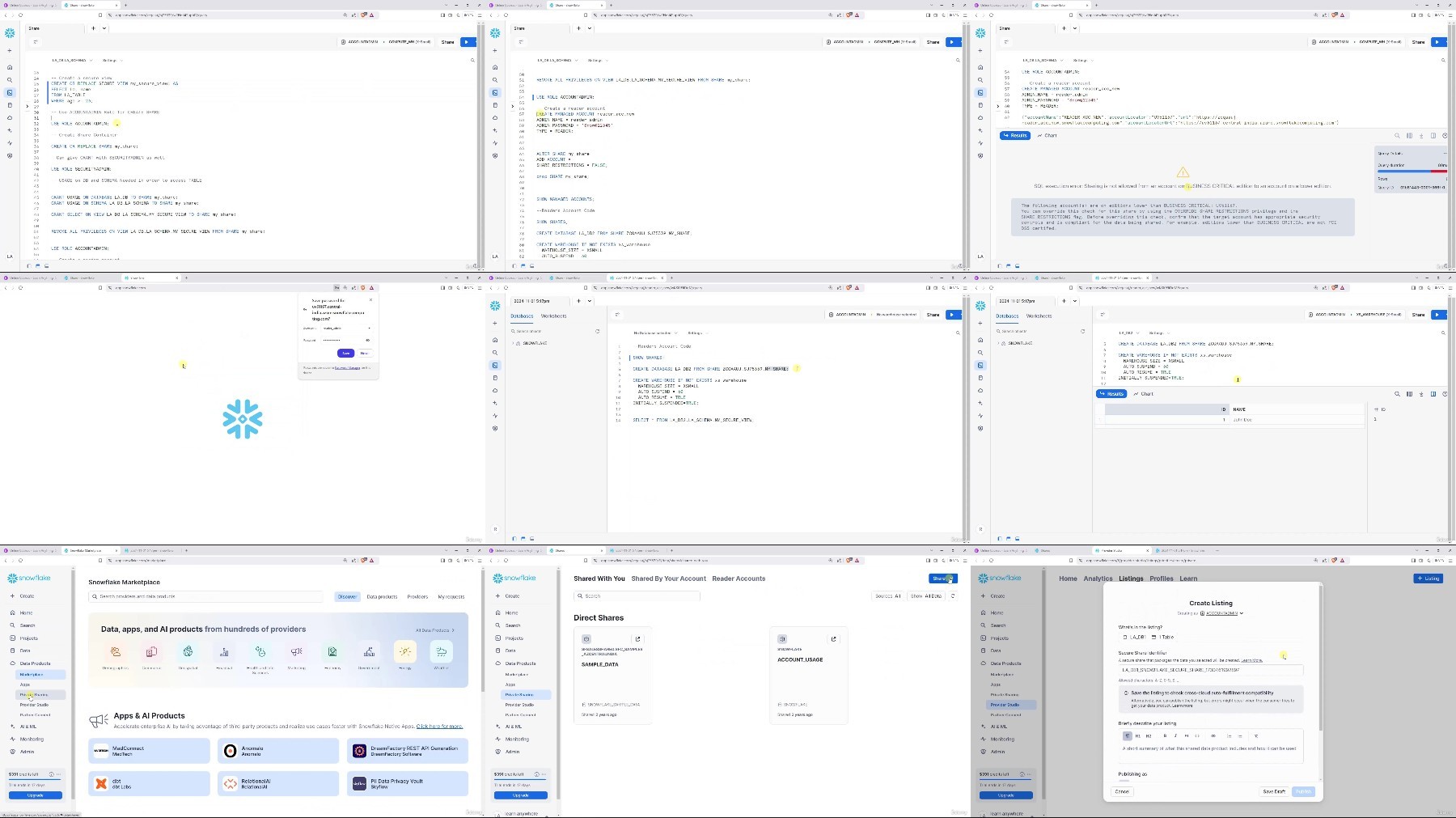Toggle italic in listing description editor
Screen dimensions: 1456x818
coord(1175,735)
